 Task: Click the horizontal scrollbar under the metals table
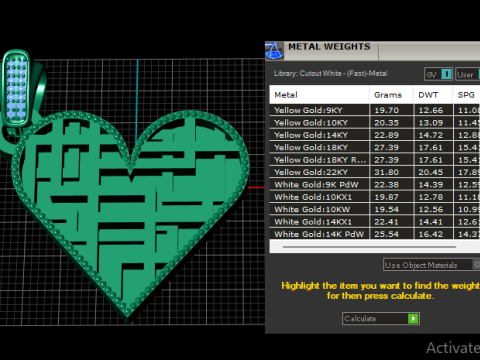tap(369, 247)
